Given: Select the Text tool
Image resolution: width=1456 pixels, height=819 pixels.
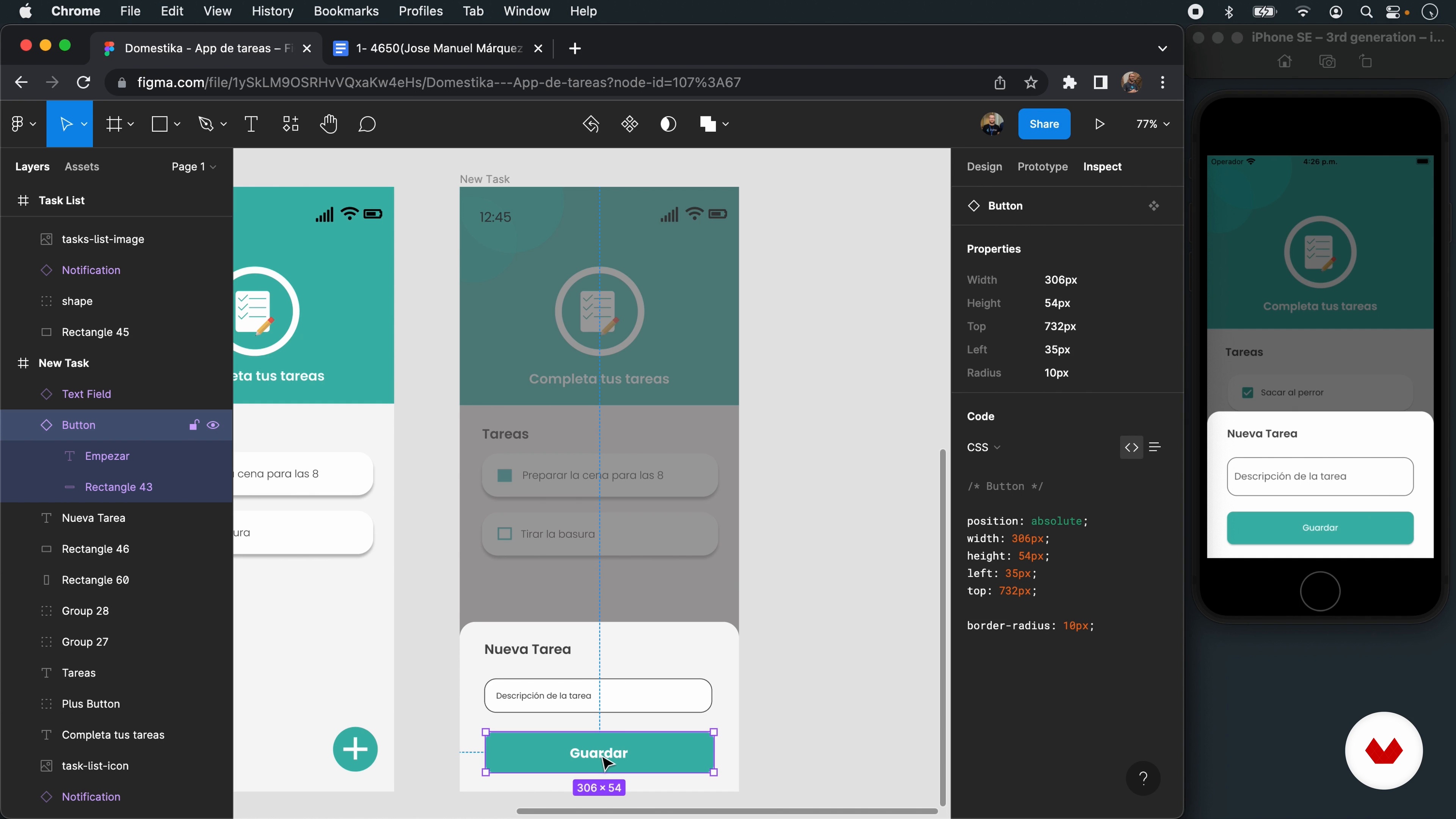Looking at the screenshot, I should [251, 124].
